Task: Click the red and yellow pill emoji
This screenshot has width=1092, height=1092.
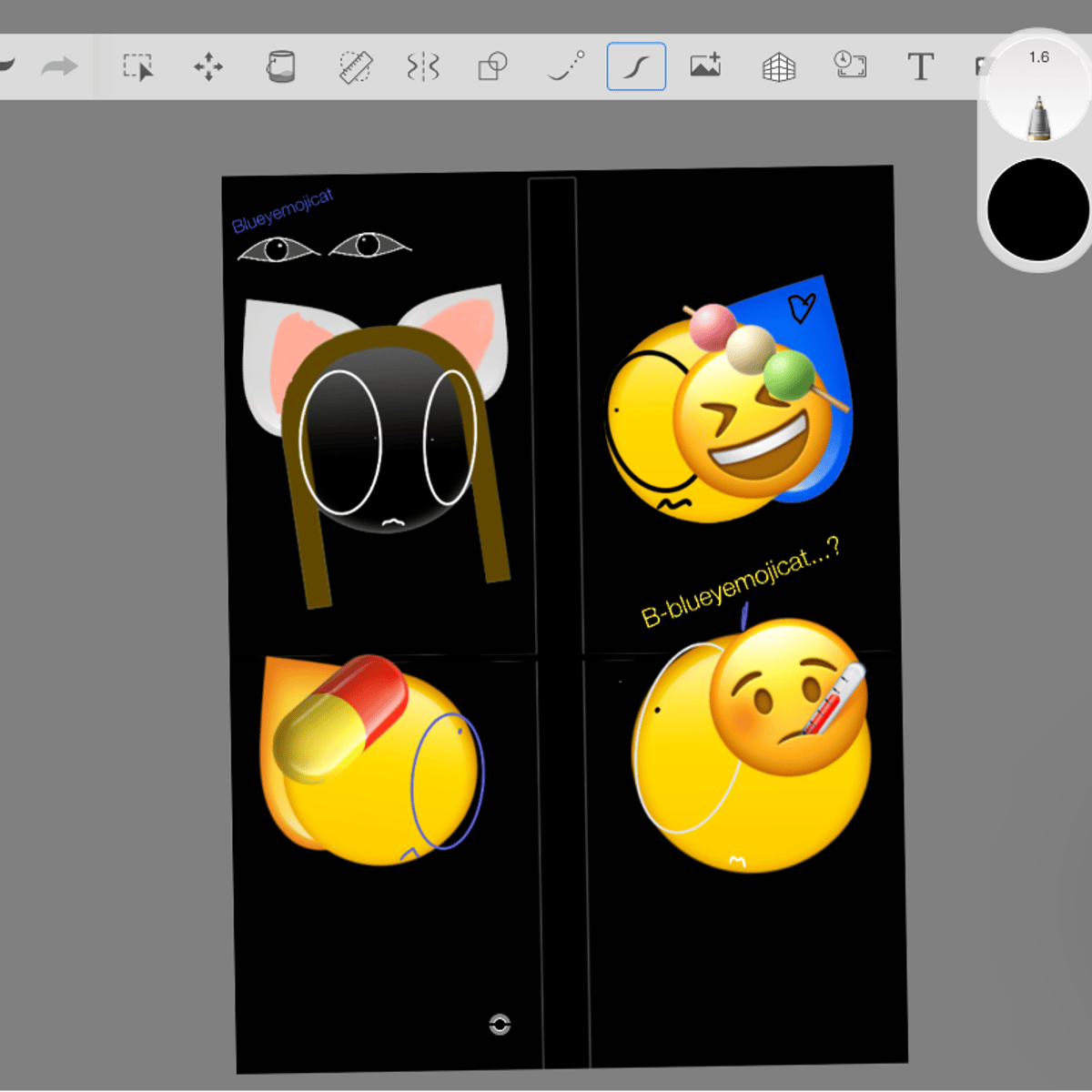Action: (x=339, y=719)
